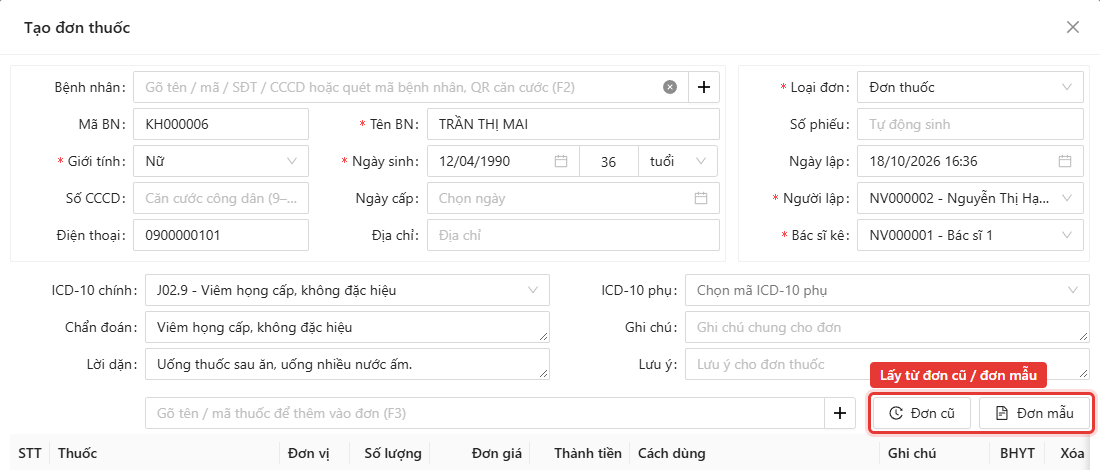Expand the Bác sĩ kê dropdown

pyautogui.click(x=970, y=235)
